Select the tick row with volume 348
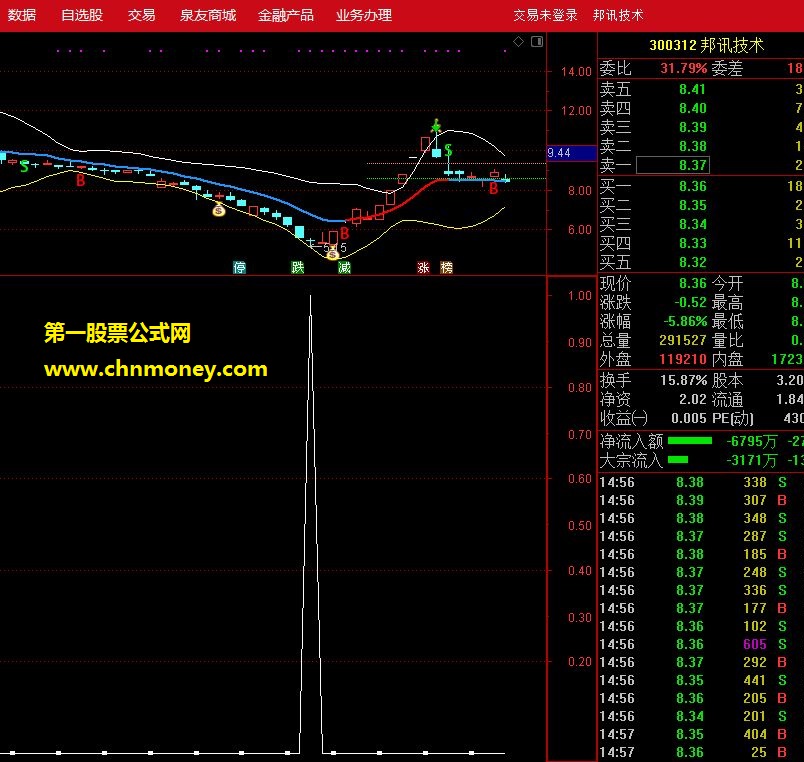804x762 pixels. [701, 518]
